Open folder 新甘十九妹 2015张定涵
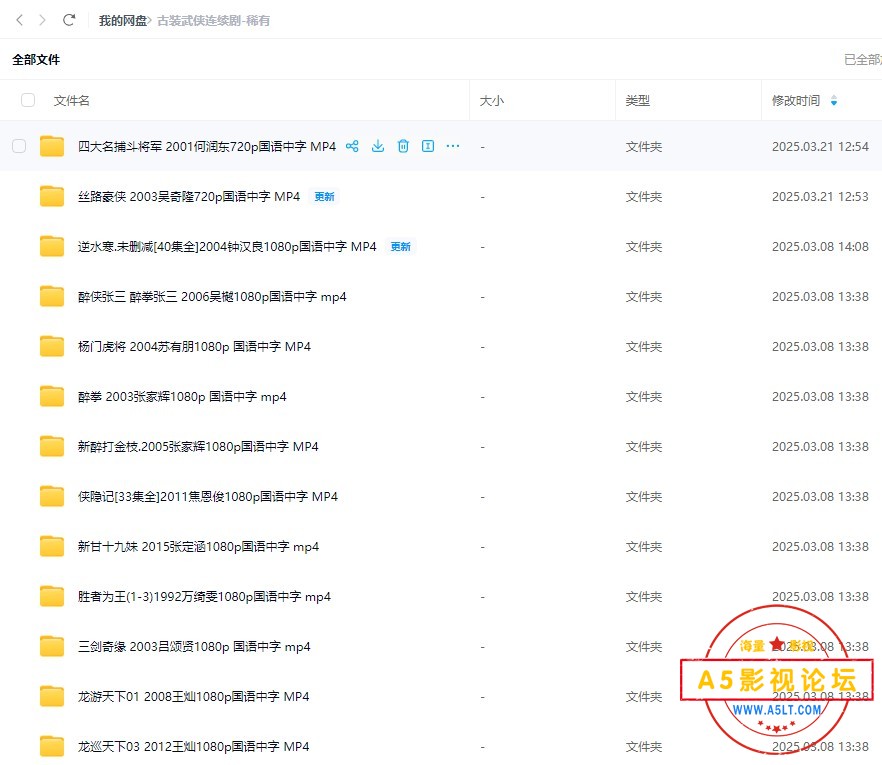 click(x=198, y=546)
